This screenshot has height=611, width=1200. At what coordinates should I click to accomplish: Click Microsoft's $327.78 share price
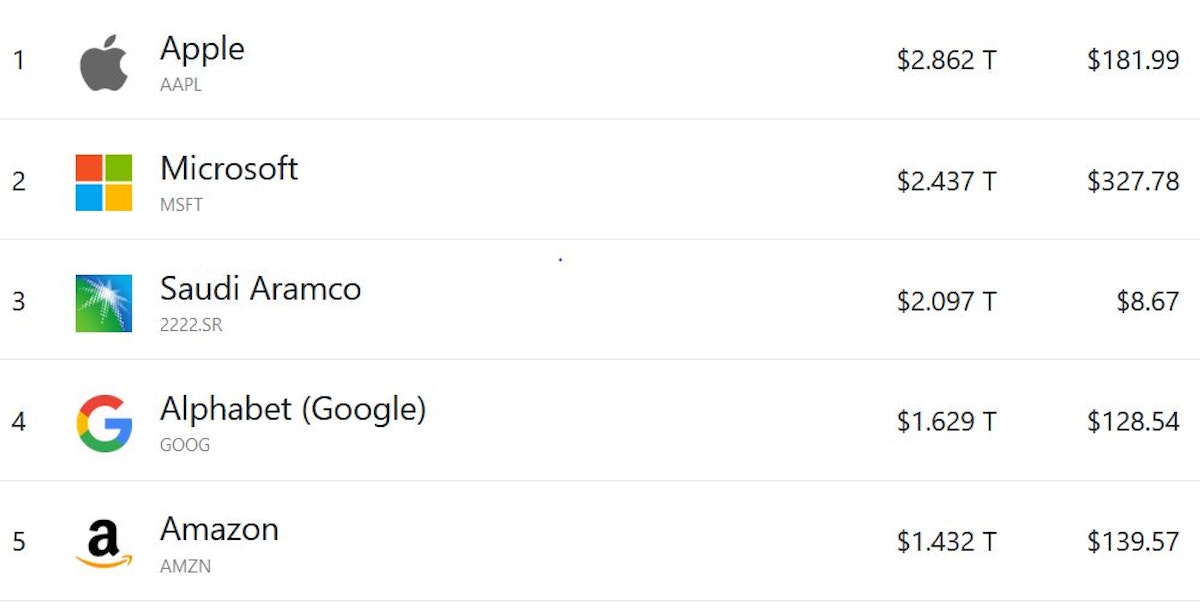pos(1133,181)
